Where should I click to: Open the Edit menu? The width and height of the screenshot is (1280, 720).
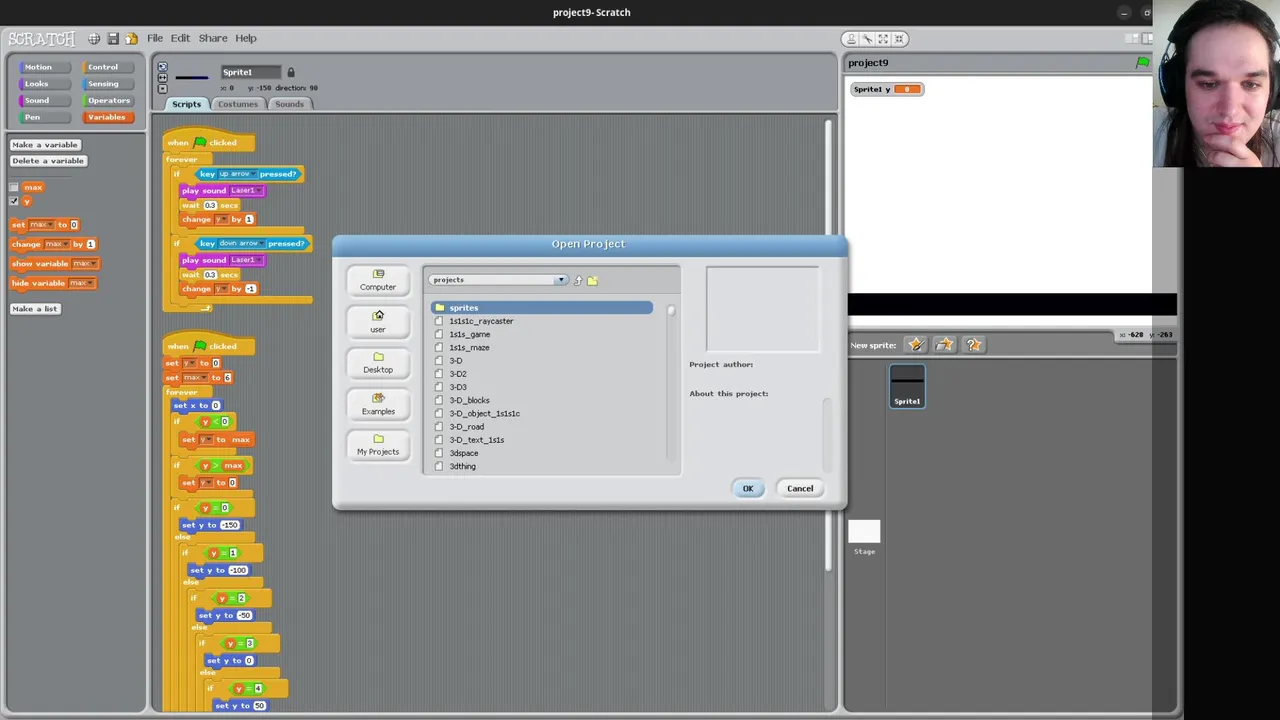click(180, 38)
